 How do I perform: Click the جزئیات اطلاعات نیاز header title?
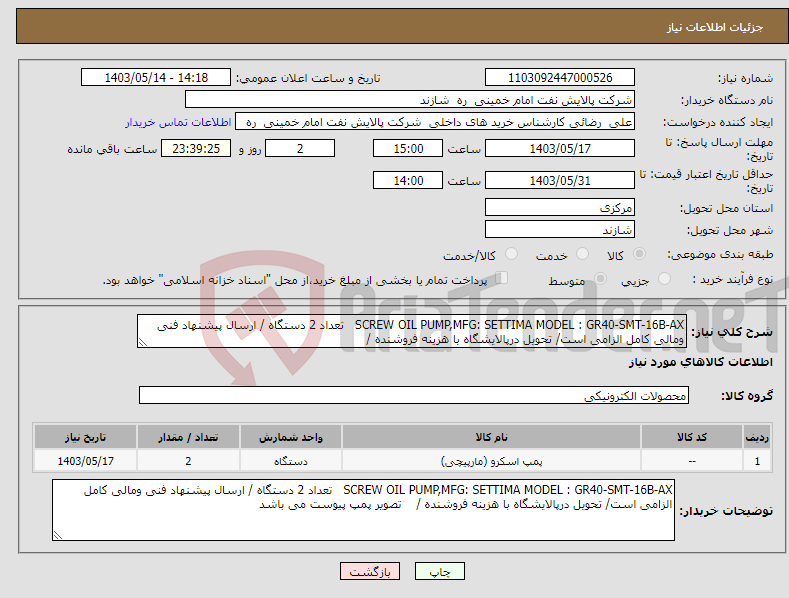[x=715, y=27]
